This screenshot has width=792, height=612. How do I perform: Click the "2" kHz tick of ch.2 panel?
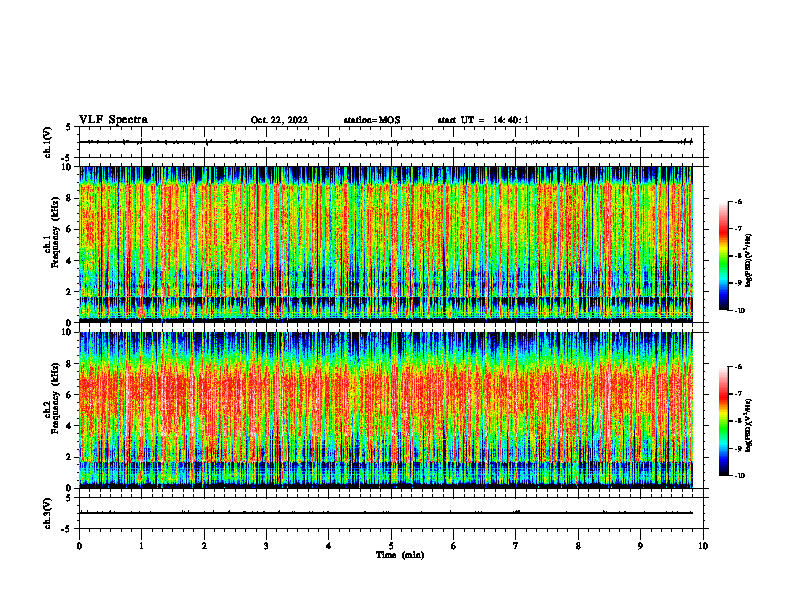pyautogui.click(x=70, y=457)
